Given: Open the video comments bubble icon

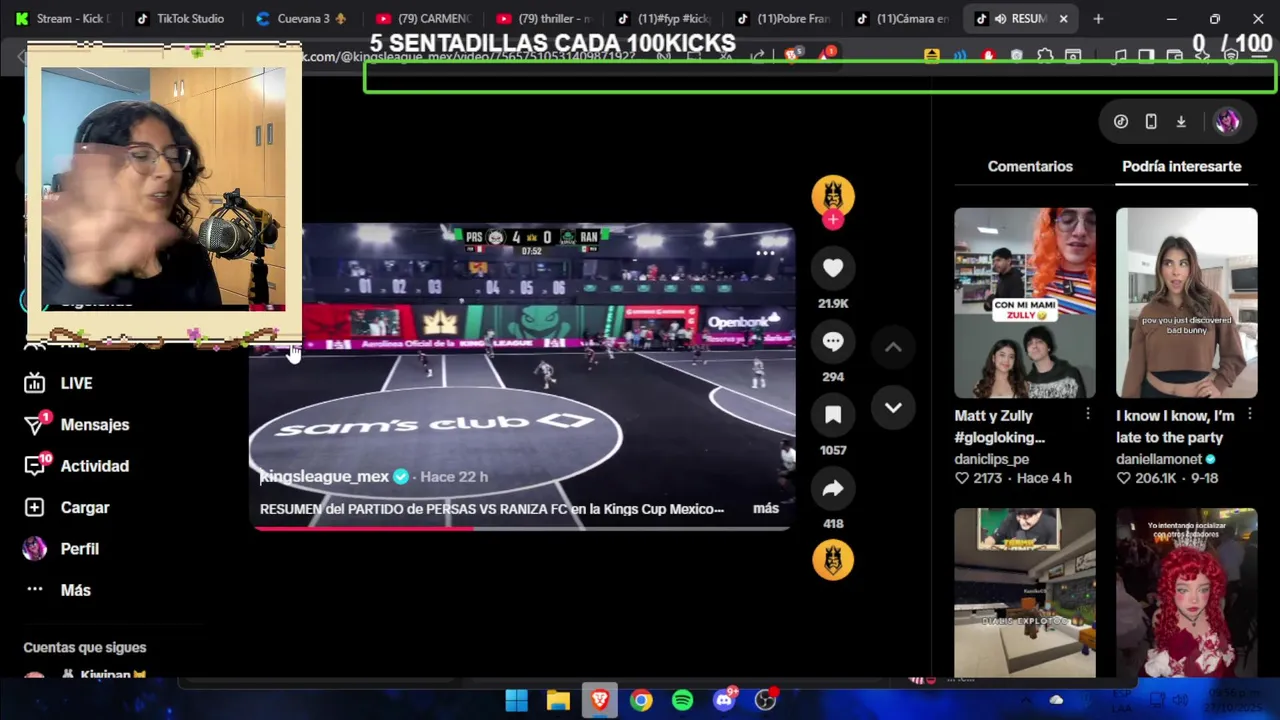Looking at the screenshot, I should point(833,342).
